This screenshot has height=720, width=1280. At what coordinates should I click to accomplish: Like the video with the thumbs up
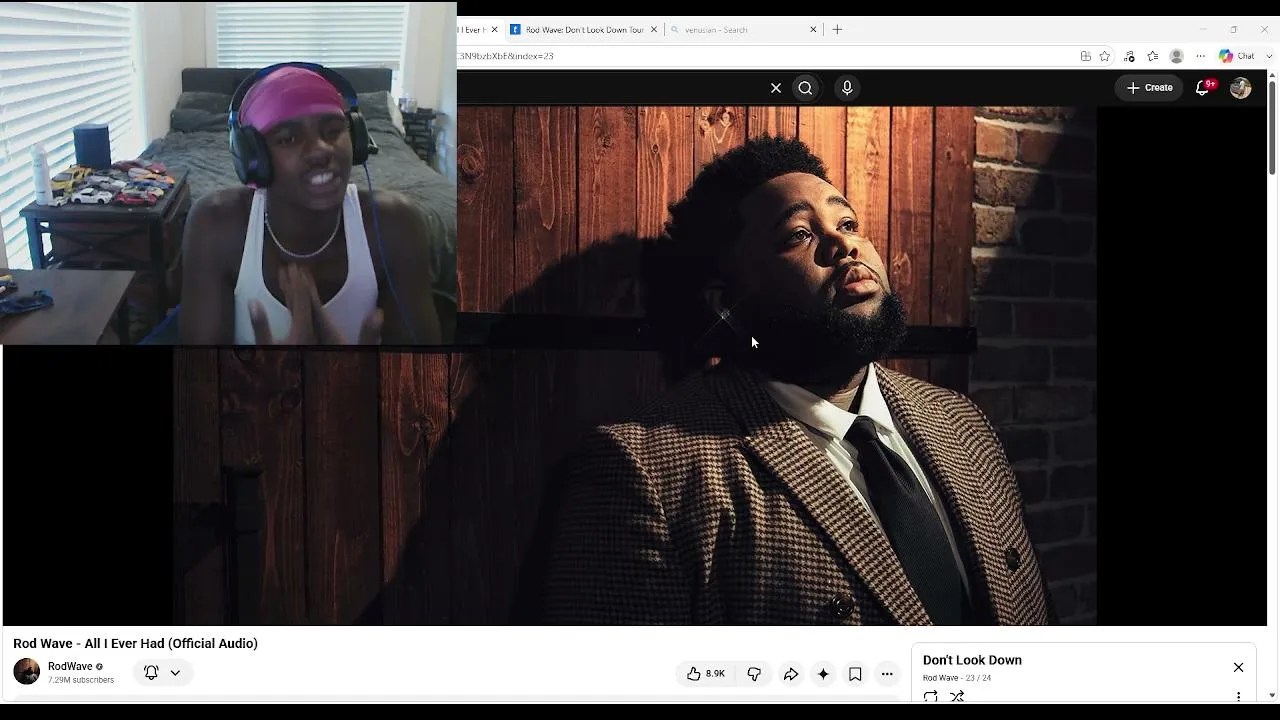706,674
